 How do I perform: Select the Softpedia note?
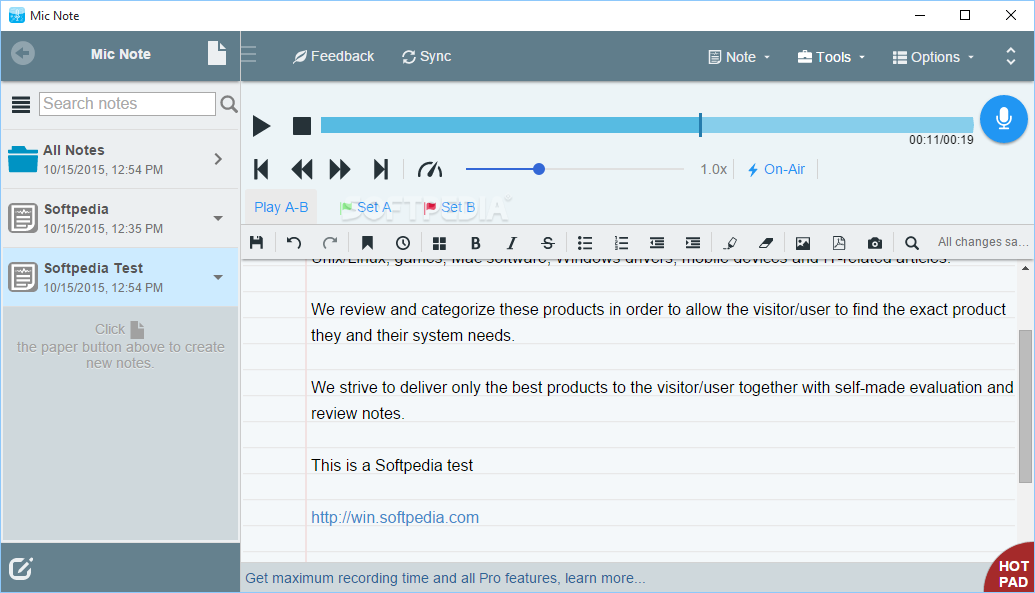[x=120, y=219]
